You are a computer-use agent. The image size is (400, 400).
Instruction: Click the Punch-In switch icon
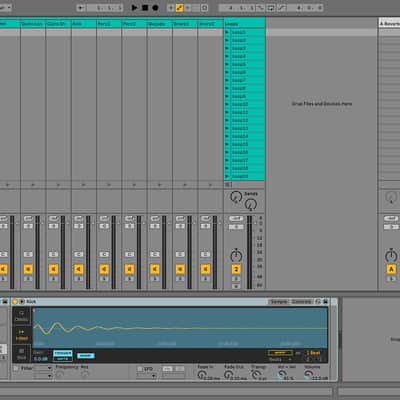pyautogui.click(x=261, y=8)
